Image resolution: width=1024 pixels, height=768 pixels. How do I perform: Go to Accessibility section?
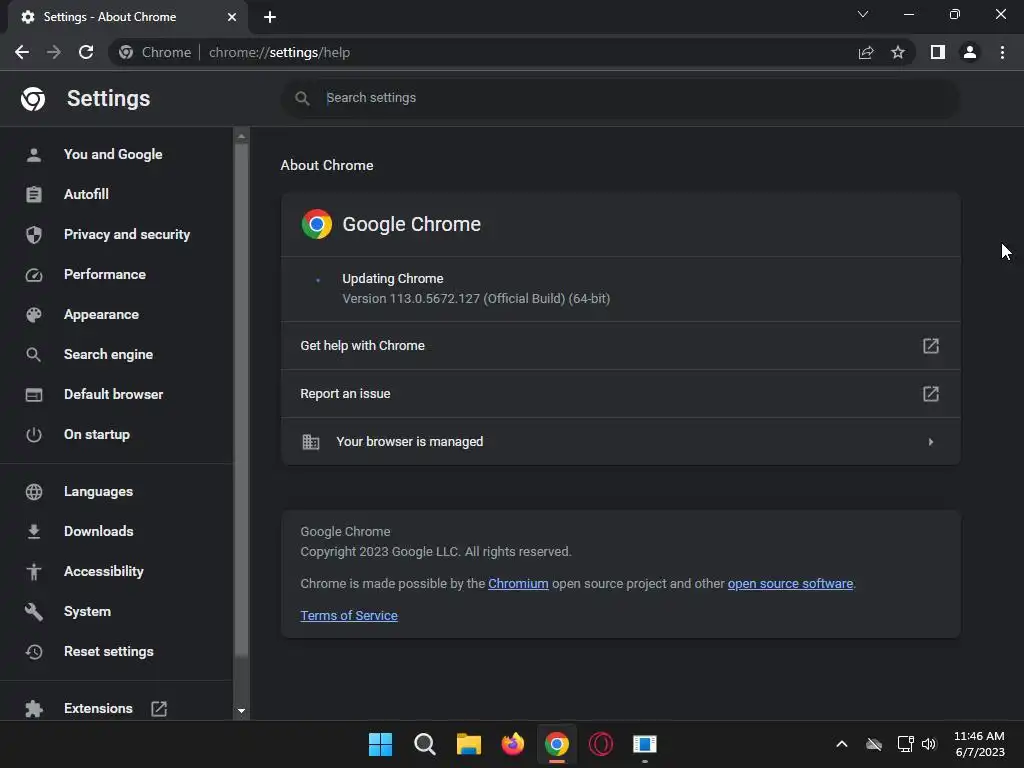103,571
